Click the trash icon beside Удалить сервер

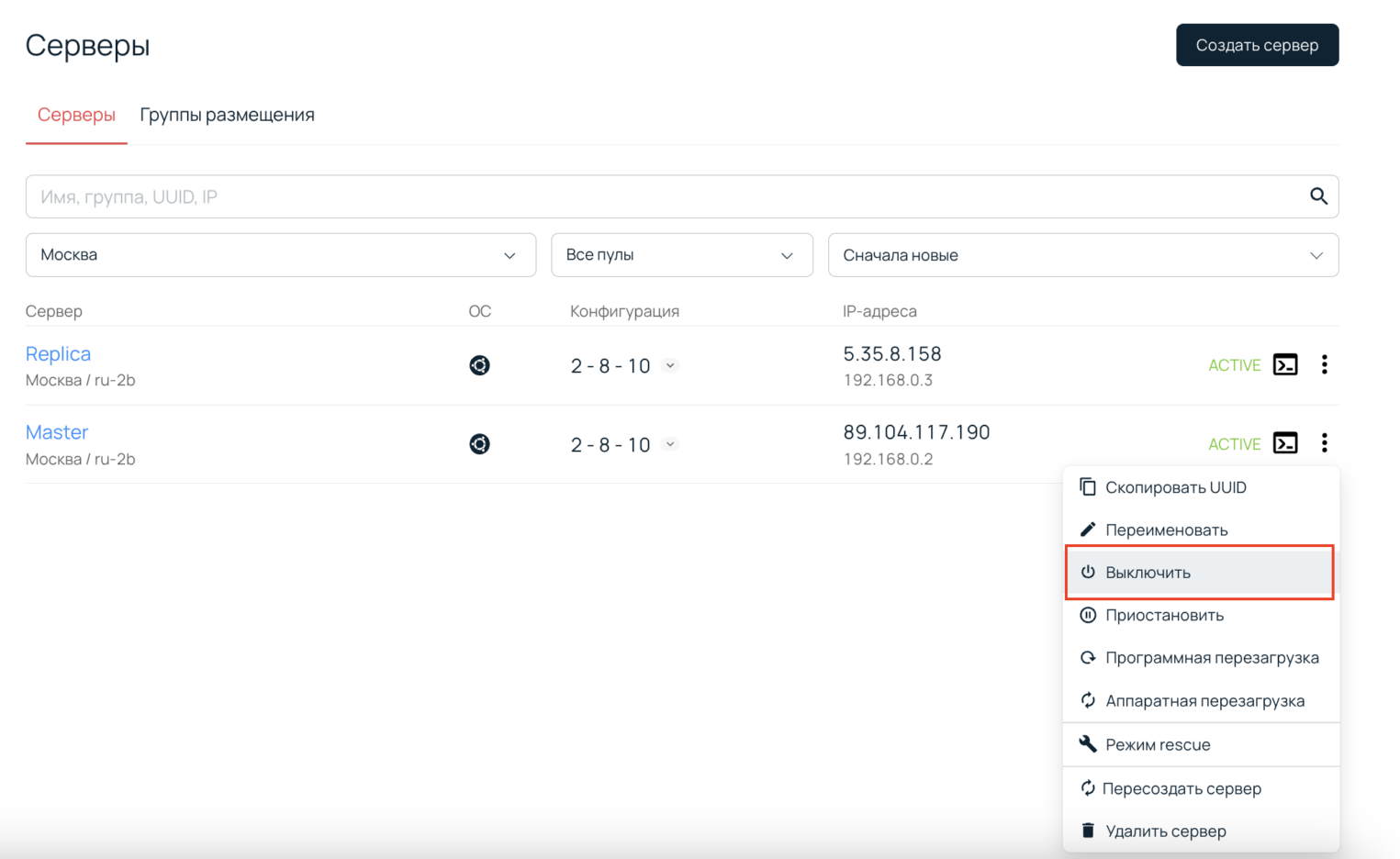pos(1088,831)
